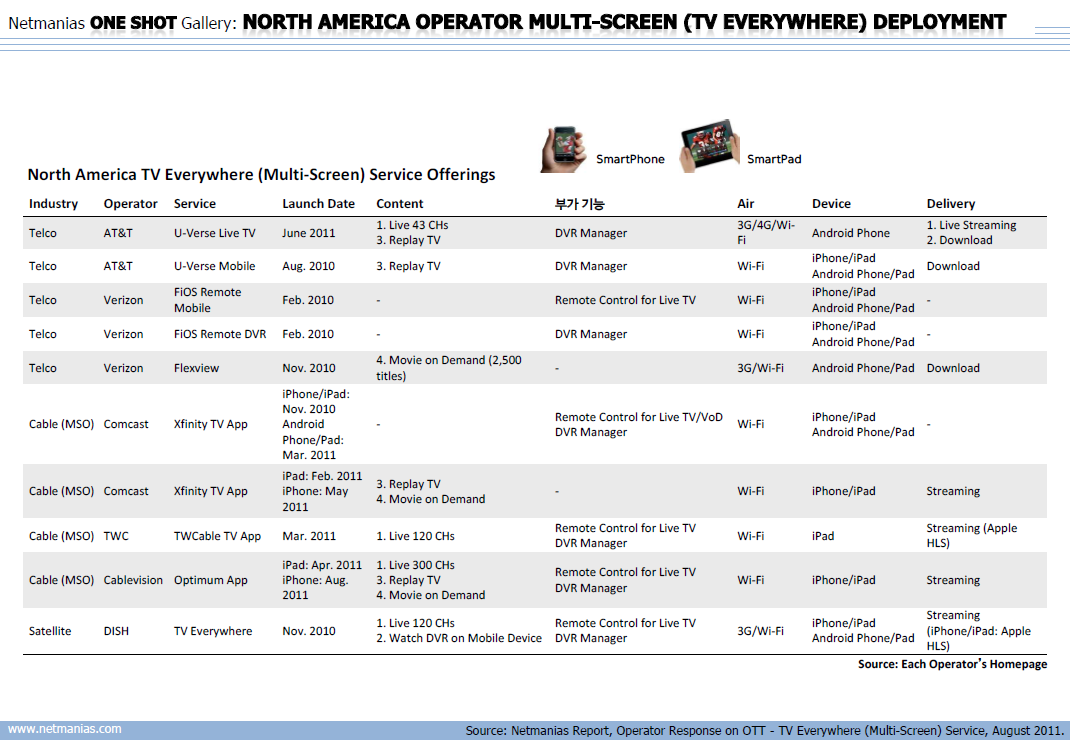
Task: Select the Launch Date column header
Action: click(x=319, y=203)
